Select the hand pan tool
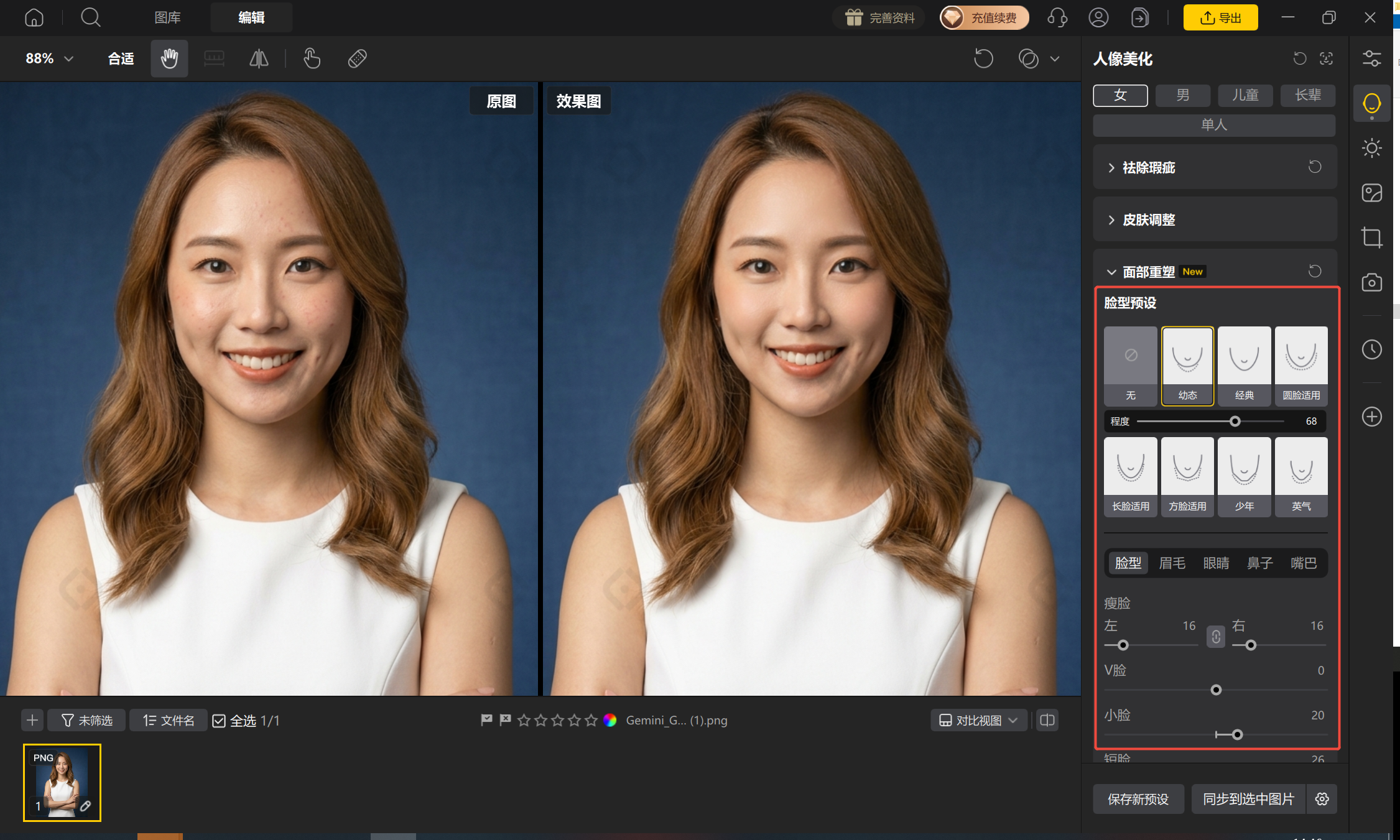Viewport: 1400px width, 840px height. 169,58
